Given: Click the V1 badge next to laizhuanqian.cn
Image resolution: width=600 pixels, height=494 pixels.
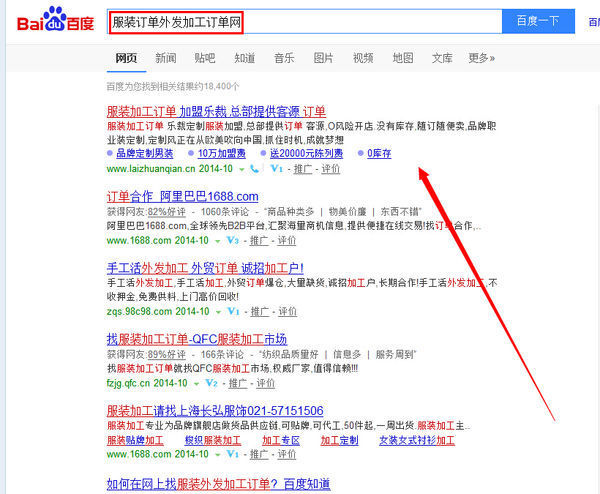Looking at the screenshot, I should point(277,169).
